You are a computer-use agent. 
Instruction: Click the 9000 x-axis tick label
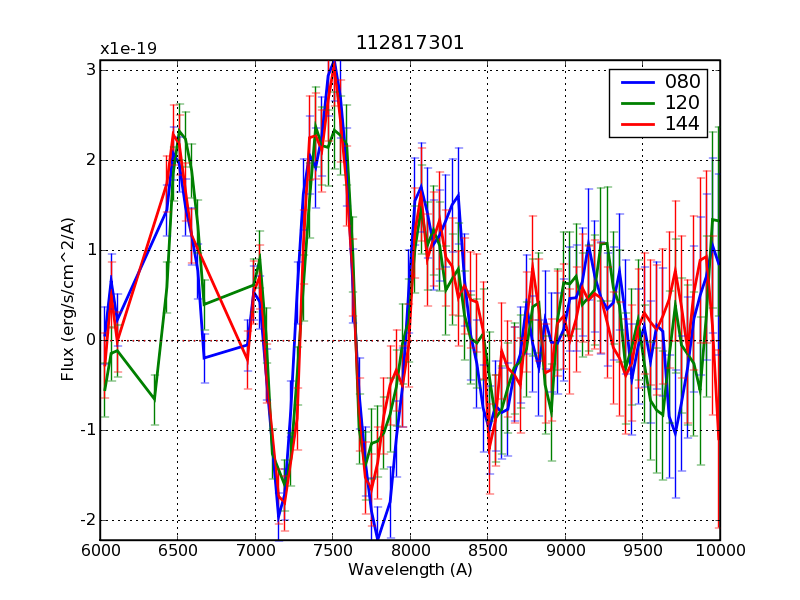pyautogui.click(x=565, y=550)
